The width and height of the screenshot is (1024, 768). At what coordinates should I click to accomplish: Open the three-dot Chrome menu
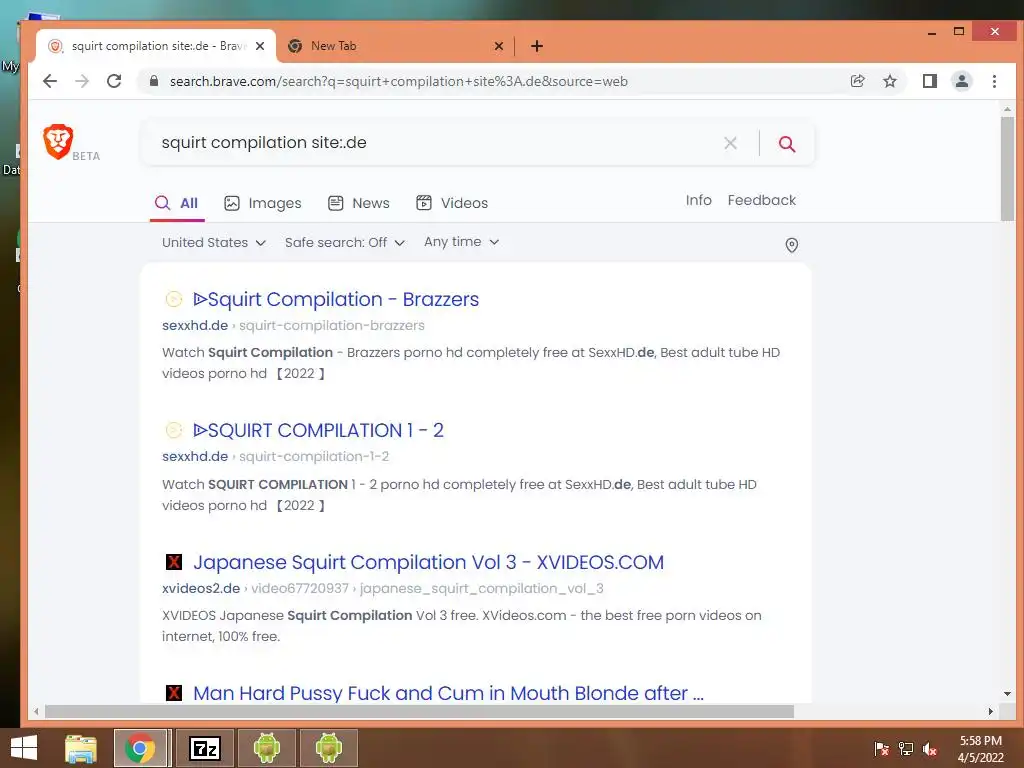click(x=994, y=81)
